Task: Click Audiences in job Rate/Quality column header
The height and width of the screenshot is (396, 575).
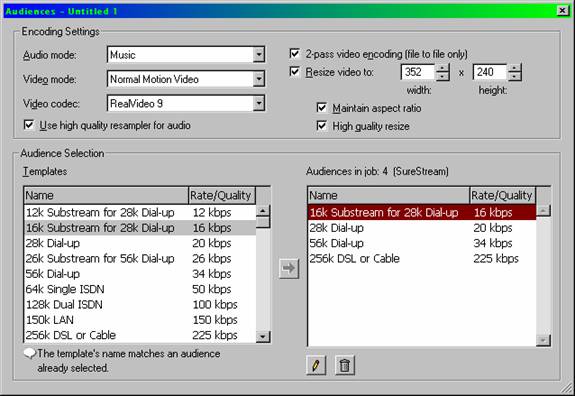Action: click(x=503, y=195)
